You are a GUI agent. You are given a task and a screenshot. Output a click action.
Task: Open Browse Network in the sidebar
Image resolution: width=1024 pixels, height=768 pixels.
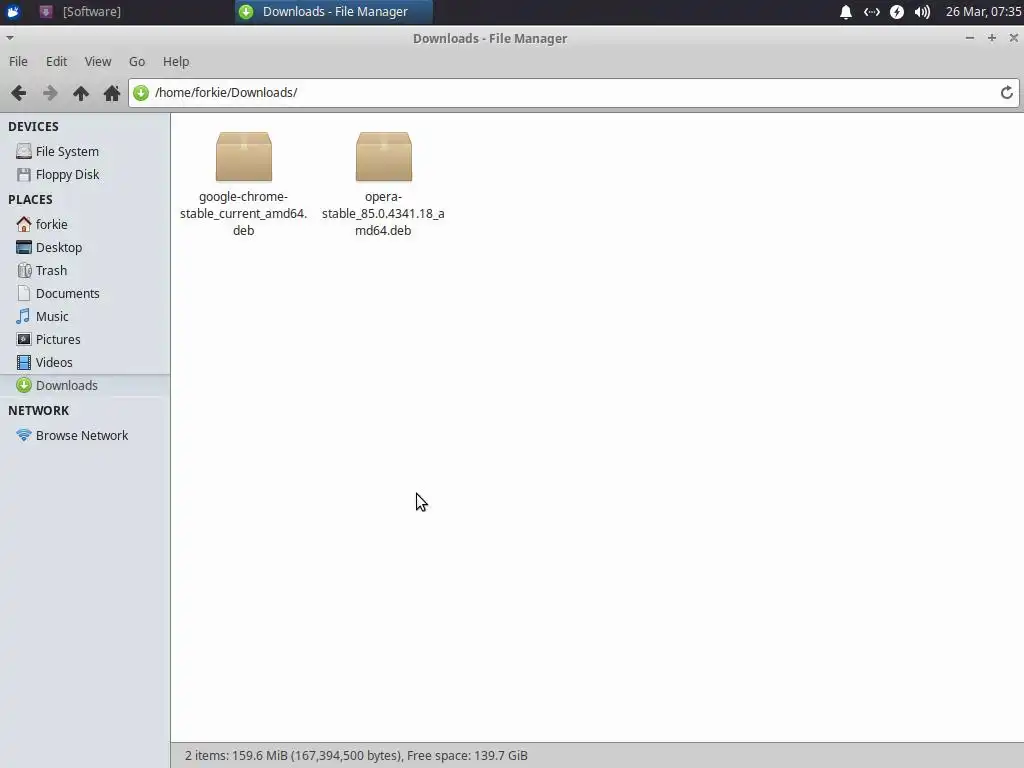(85, 436)
